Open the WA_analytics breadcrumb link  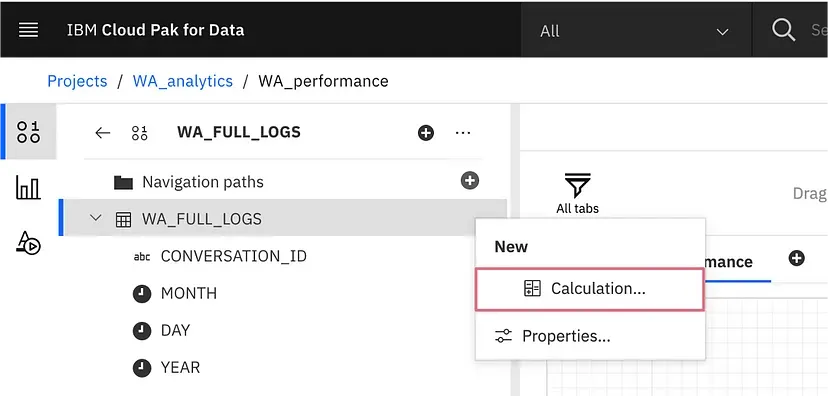point(183,81)
